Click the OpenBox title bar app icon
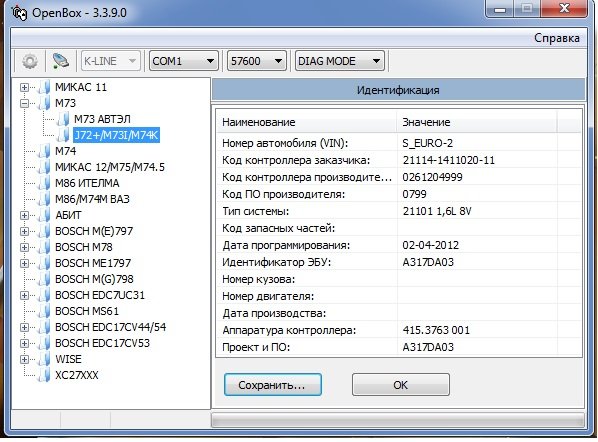The height and width of the screenshot is (442, 598). coord(19,13)
